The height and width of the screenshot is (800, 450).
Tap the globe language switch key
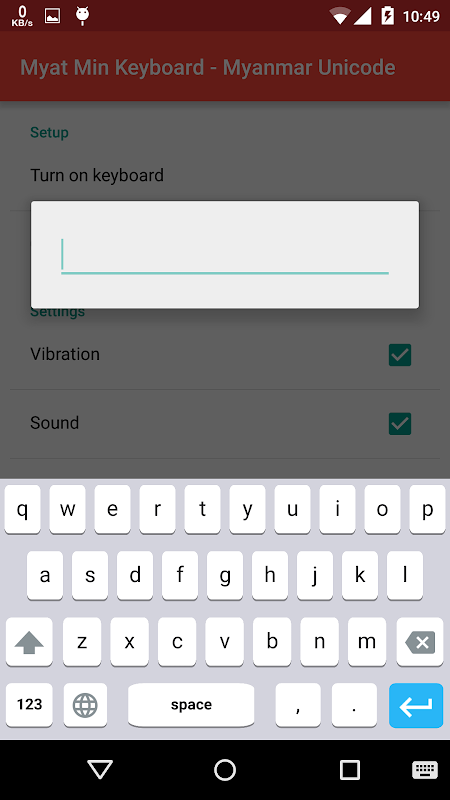click(x=85, y=705)
